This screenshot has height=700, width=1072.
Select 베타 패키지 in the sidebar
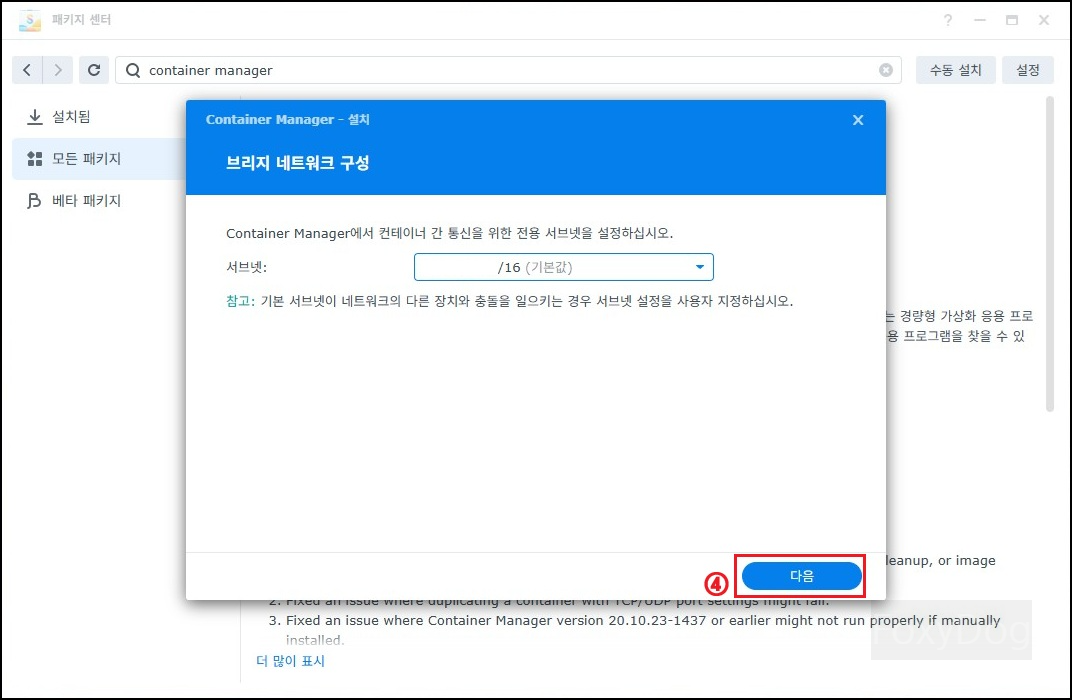(x=98, y=200)
